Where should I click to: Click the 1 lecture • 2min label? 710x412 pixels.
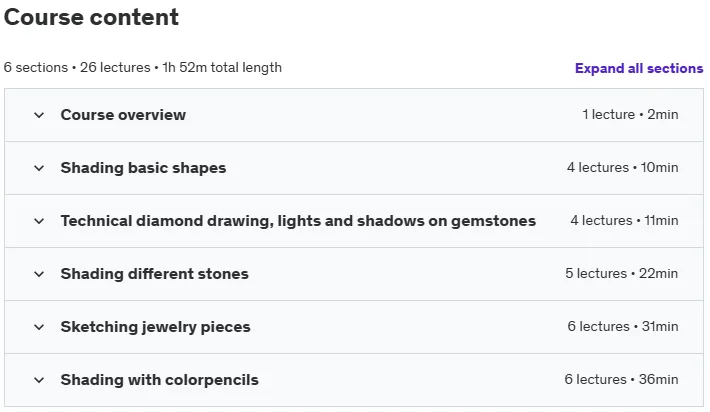630,115
